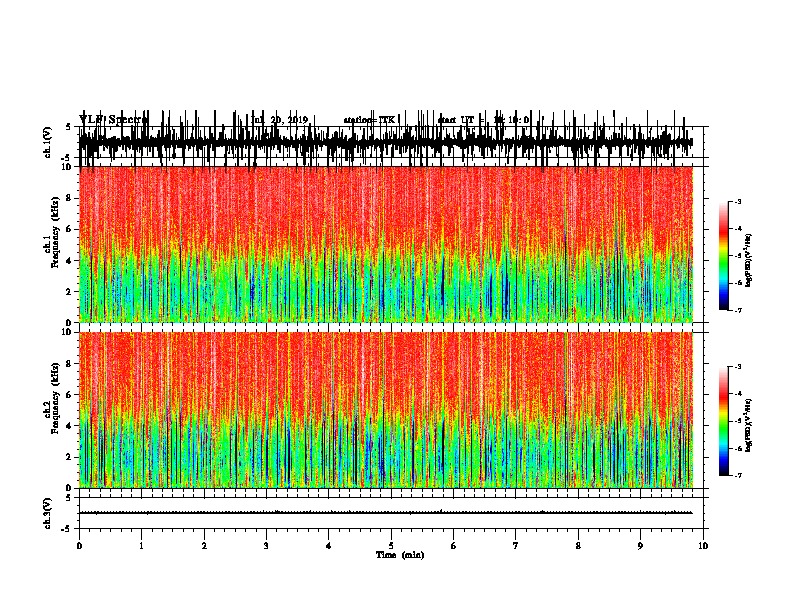Click the time axis tick label '0'
The image size is (792, 612).
click(79, 546)
